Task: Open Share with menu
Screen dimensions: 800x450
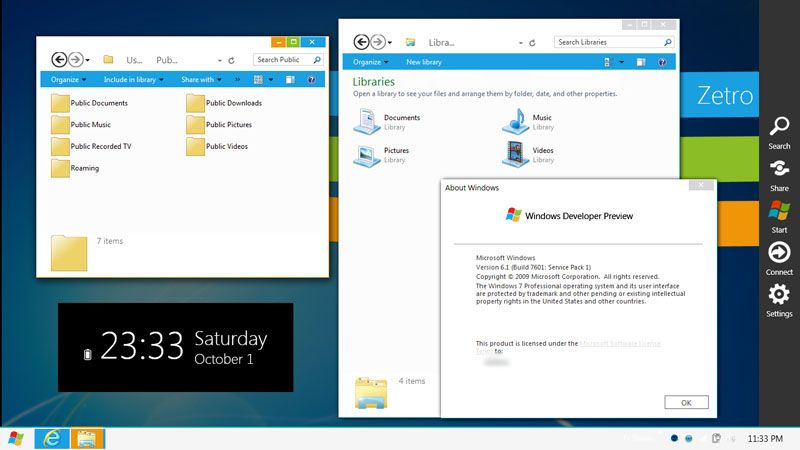Action: point(201,80)
